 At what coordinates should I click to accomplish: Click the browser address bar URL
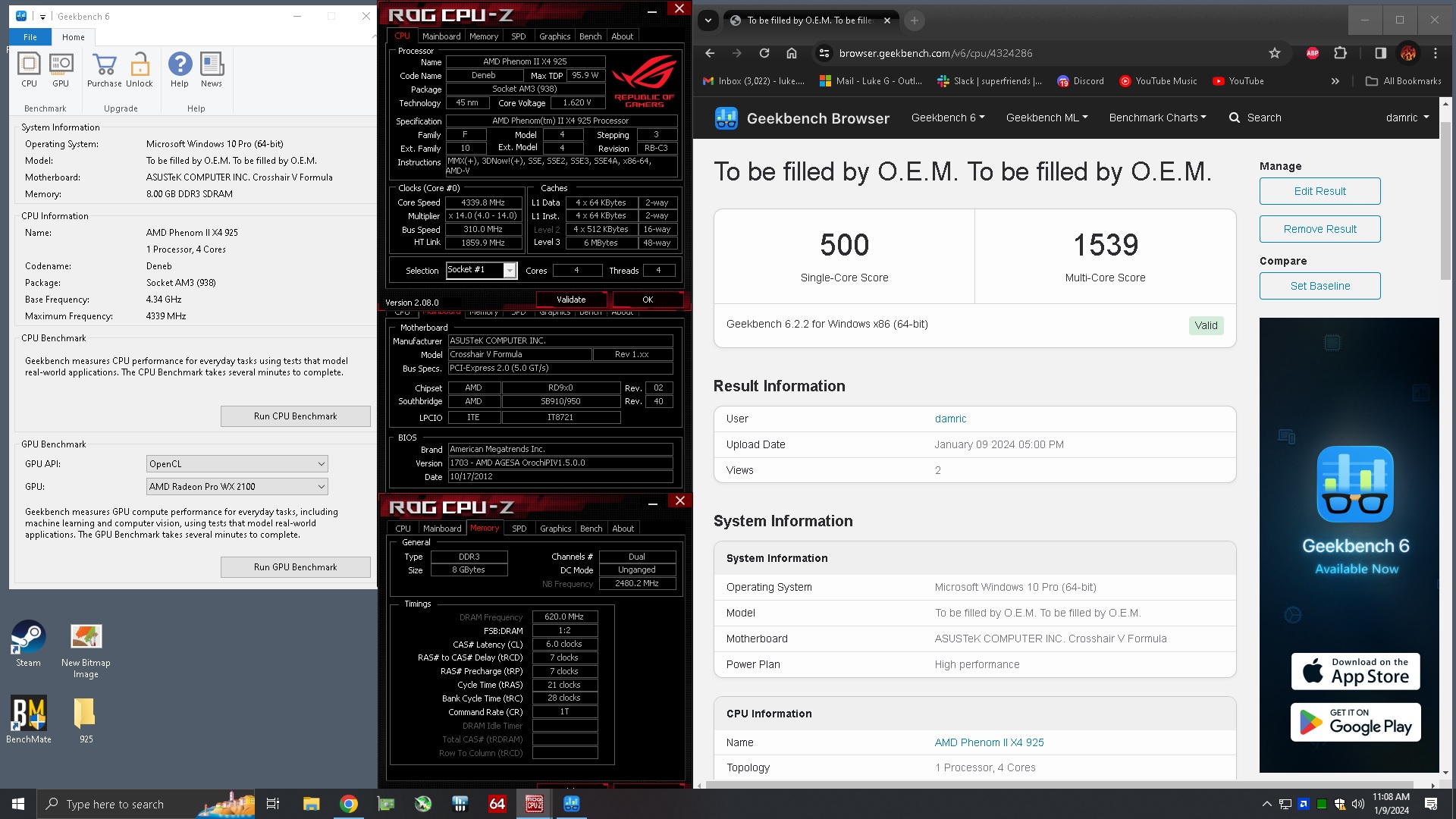coord(936,53)
